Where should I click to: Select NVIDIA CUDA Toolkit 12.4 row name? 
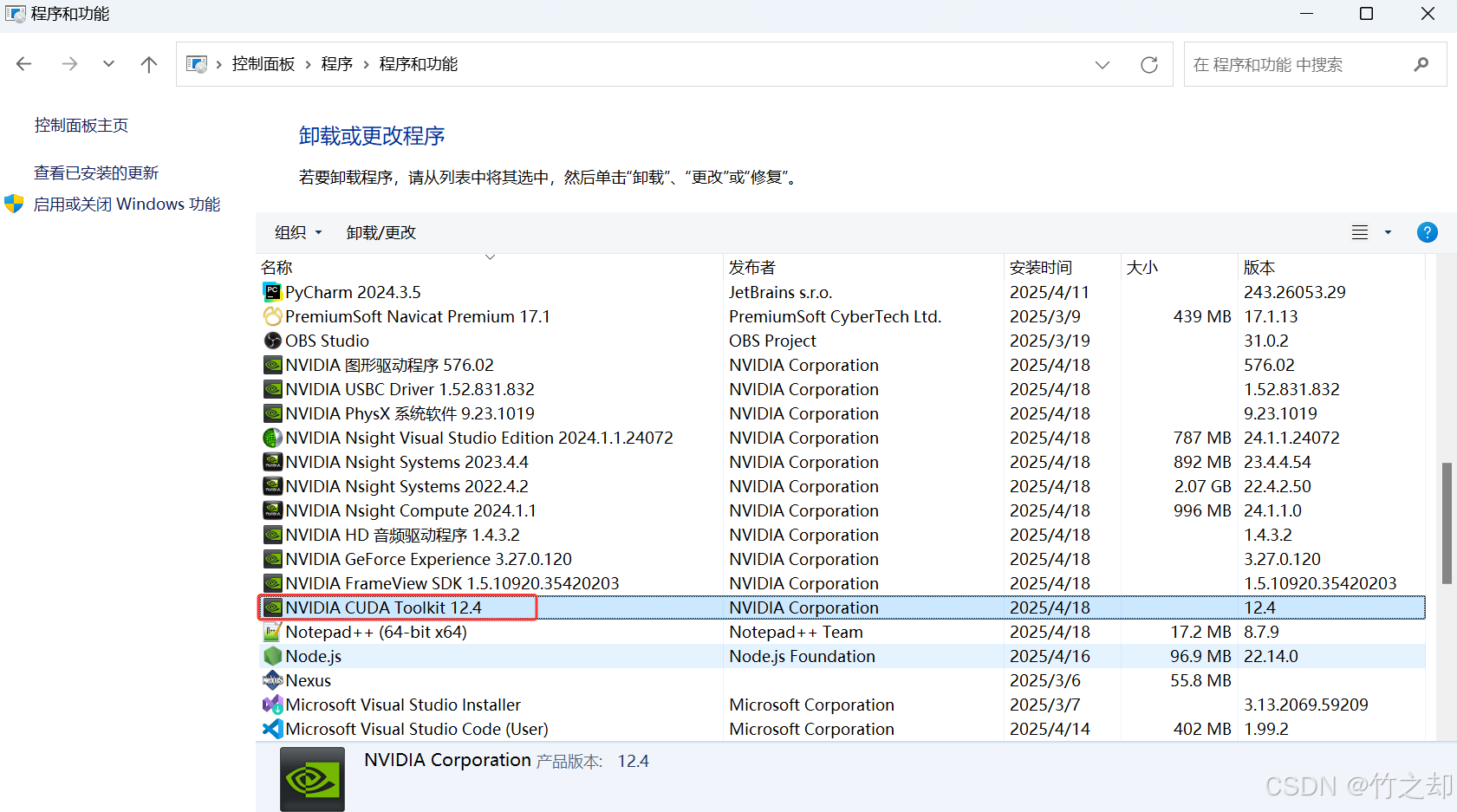point(383,607)
